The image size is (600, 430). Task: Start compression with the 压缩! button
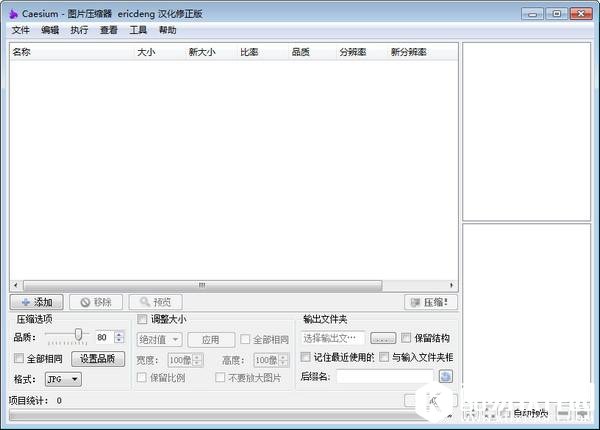coord(431,302)
